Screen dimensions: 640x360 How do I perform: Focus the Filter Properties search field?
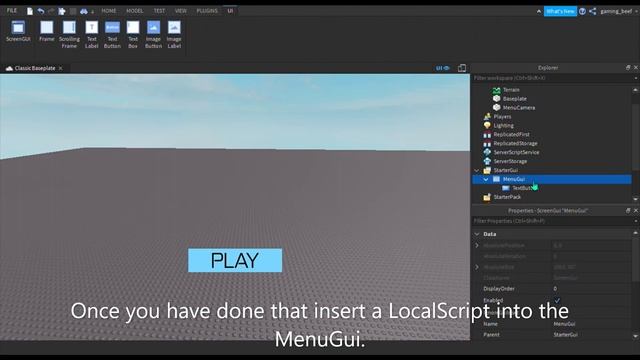click(x=552, y=221)
